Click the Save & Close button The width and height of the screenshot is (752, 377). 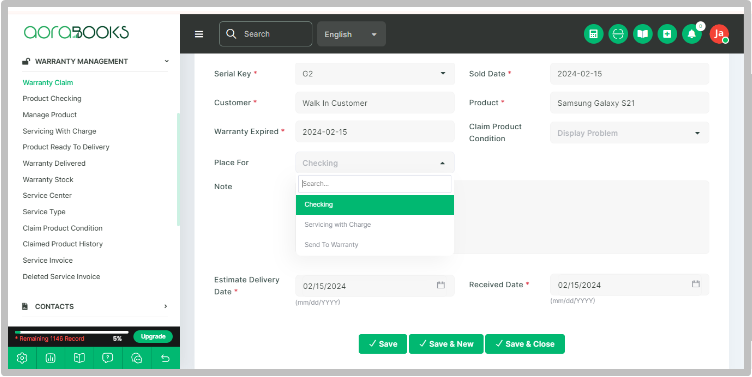click(525, 344)
